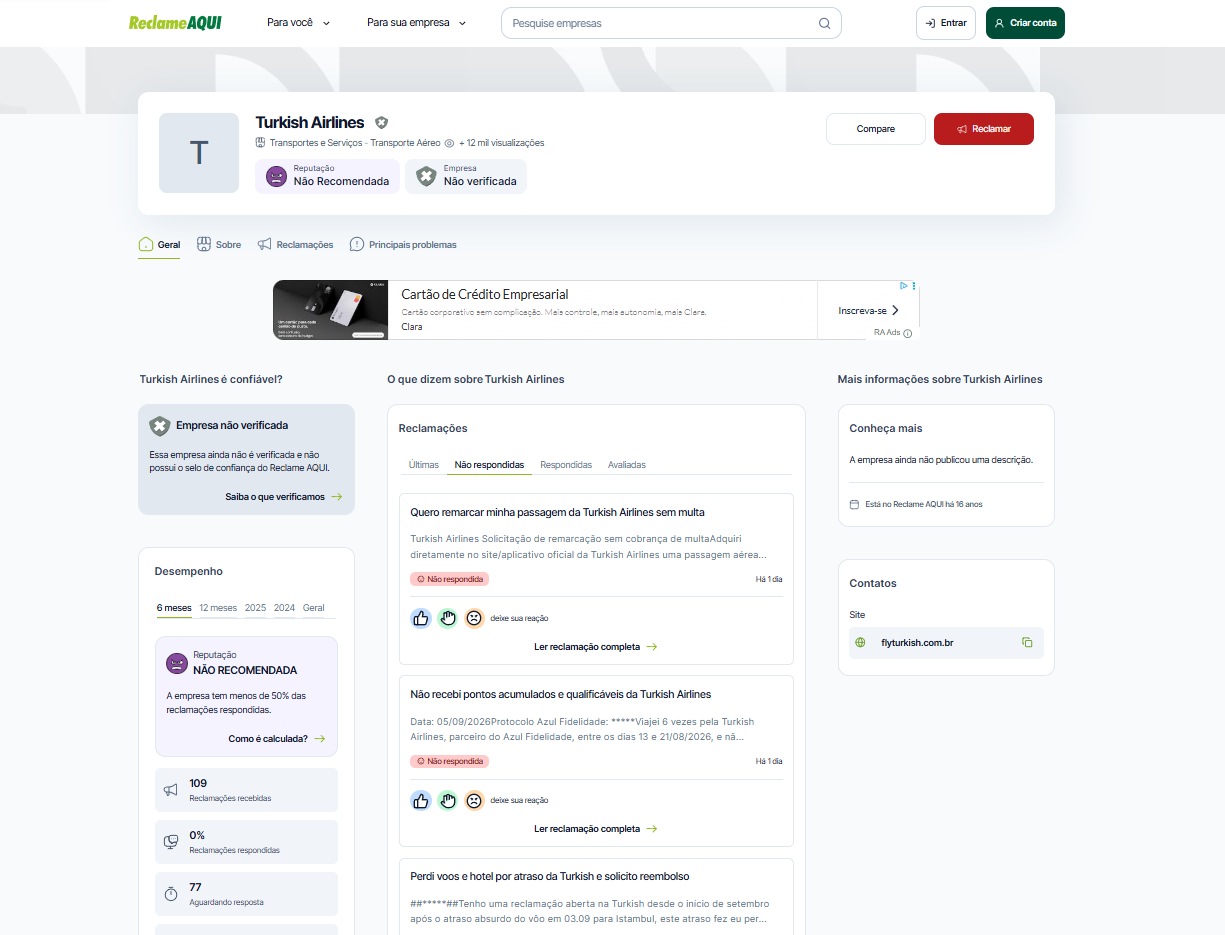Open Saiba o que verificamos link

(284, 496)
